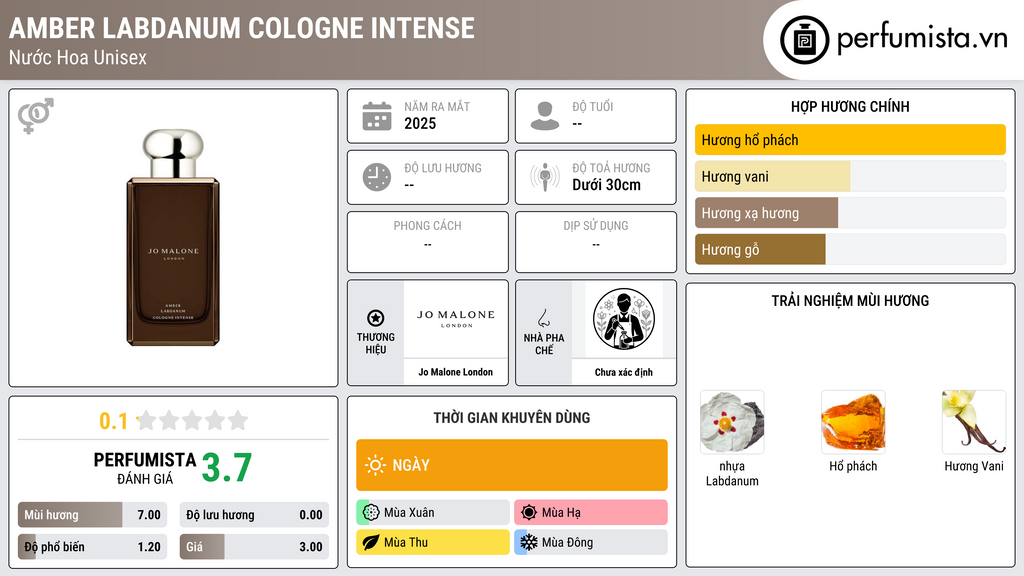Click the Giá 3.00 score bar

point(254,547)
